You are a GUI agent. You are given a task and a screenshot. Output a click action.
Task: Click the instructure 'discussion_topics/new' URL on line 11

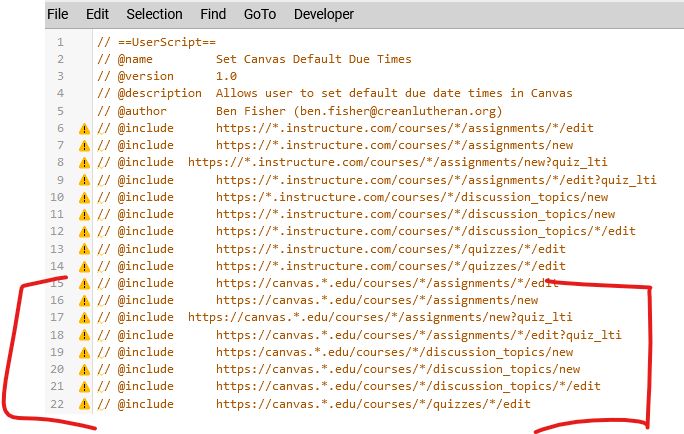[x=415, y=214]
